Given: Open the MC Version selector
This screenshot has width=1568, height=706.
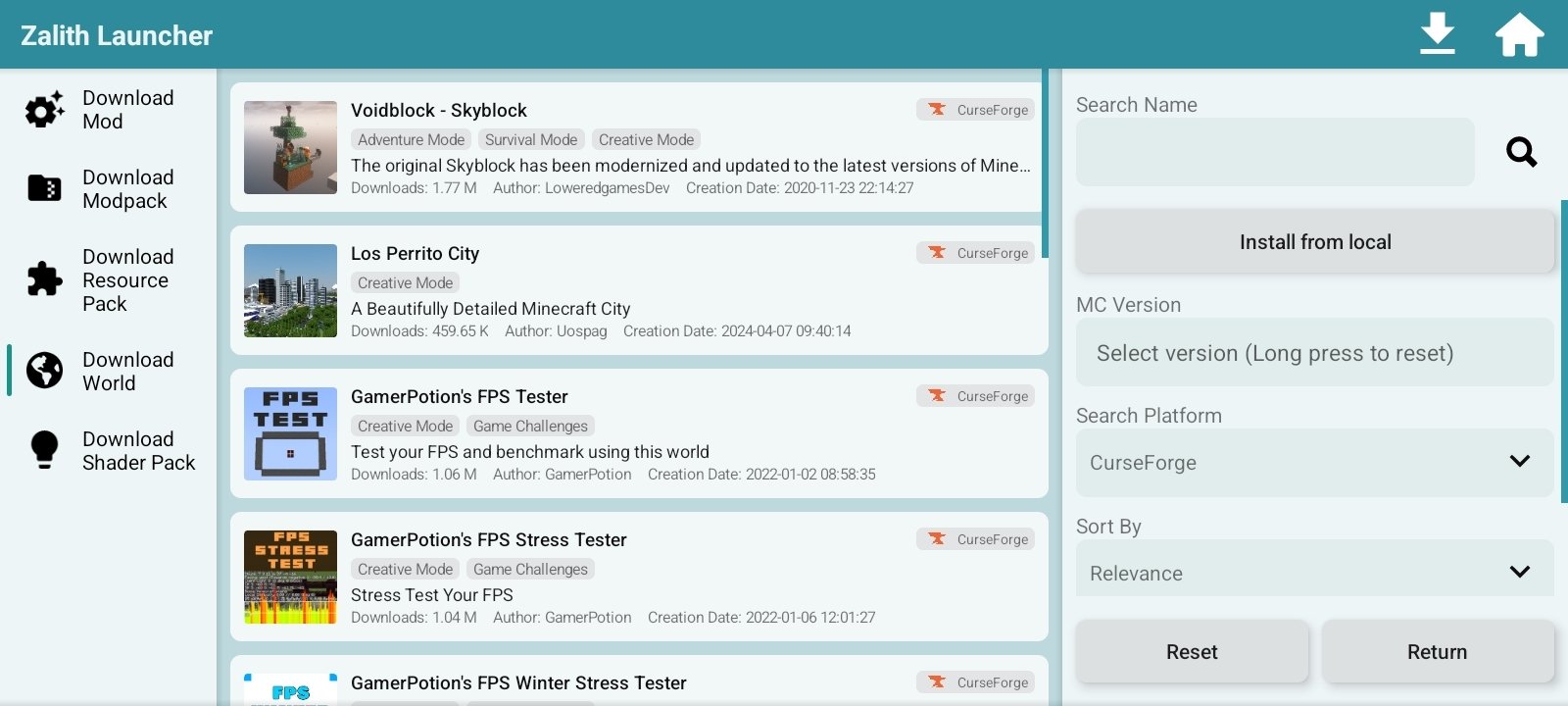Looking at the screenshot, I should click(1314, 353).
